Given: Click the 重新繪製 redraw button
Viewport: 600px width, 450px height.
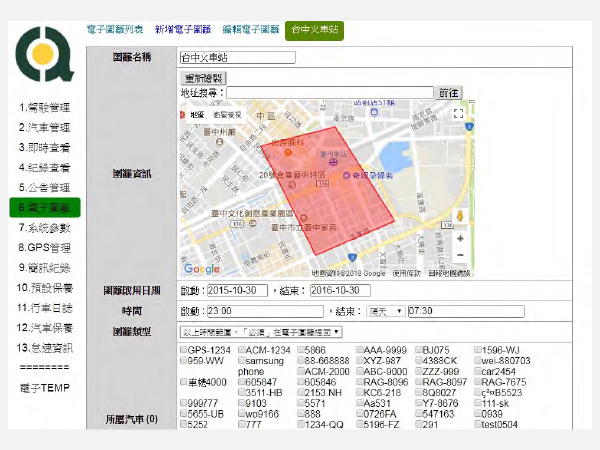Looking at the screenshot, I should click(203, 78).
